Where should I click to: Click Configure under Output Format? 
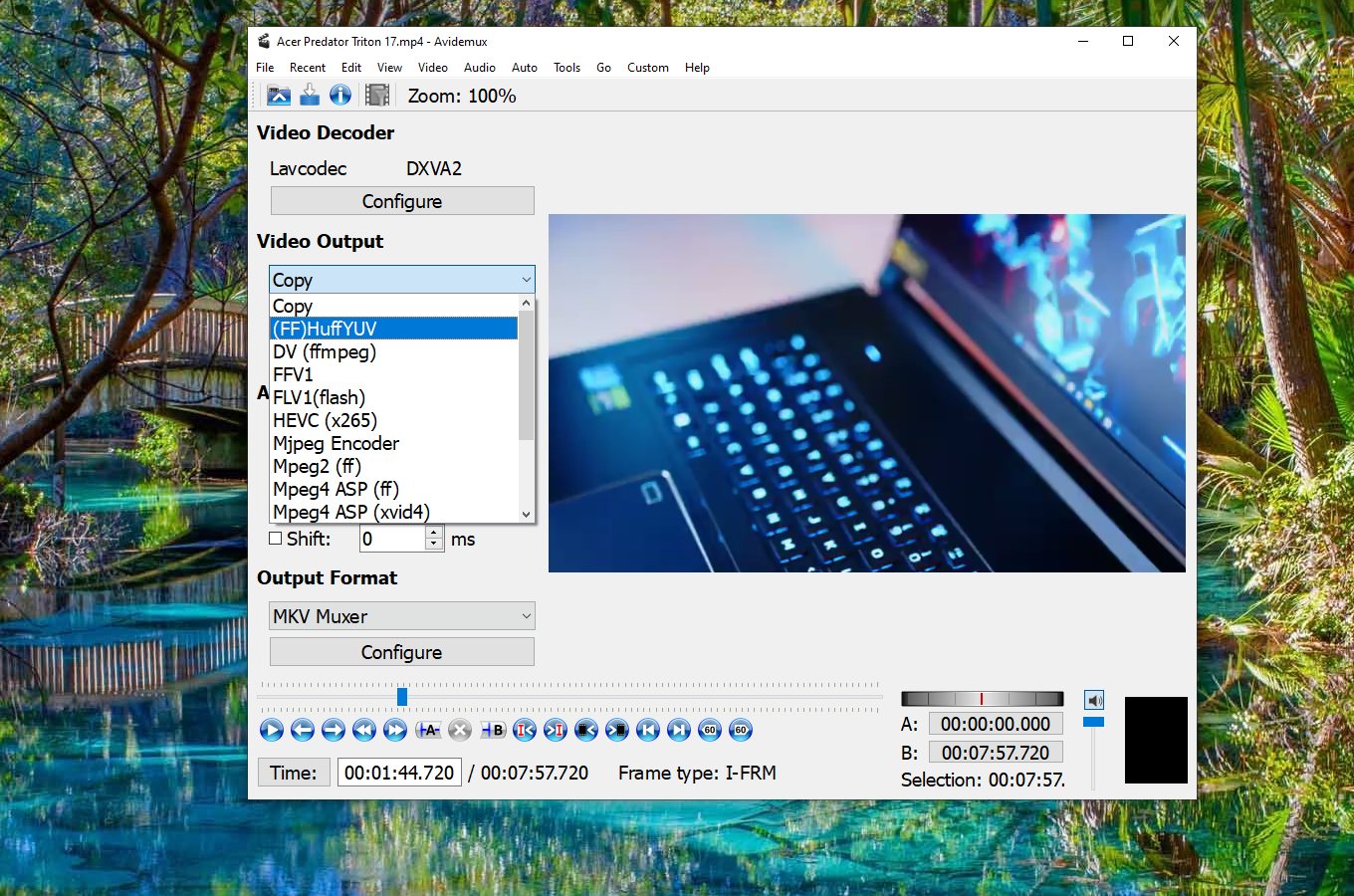[x=401, y=652]
